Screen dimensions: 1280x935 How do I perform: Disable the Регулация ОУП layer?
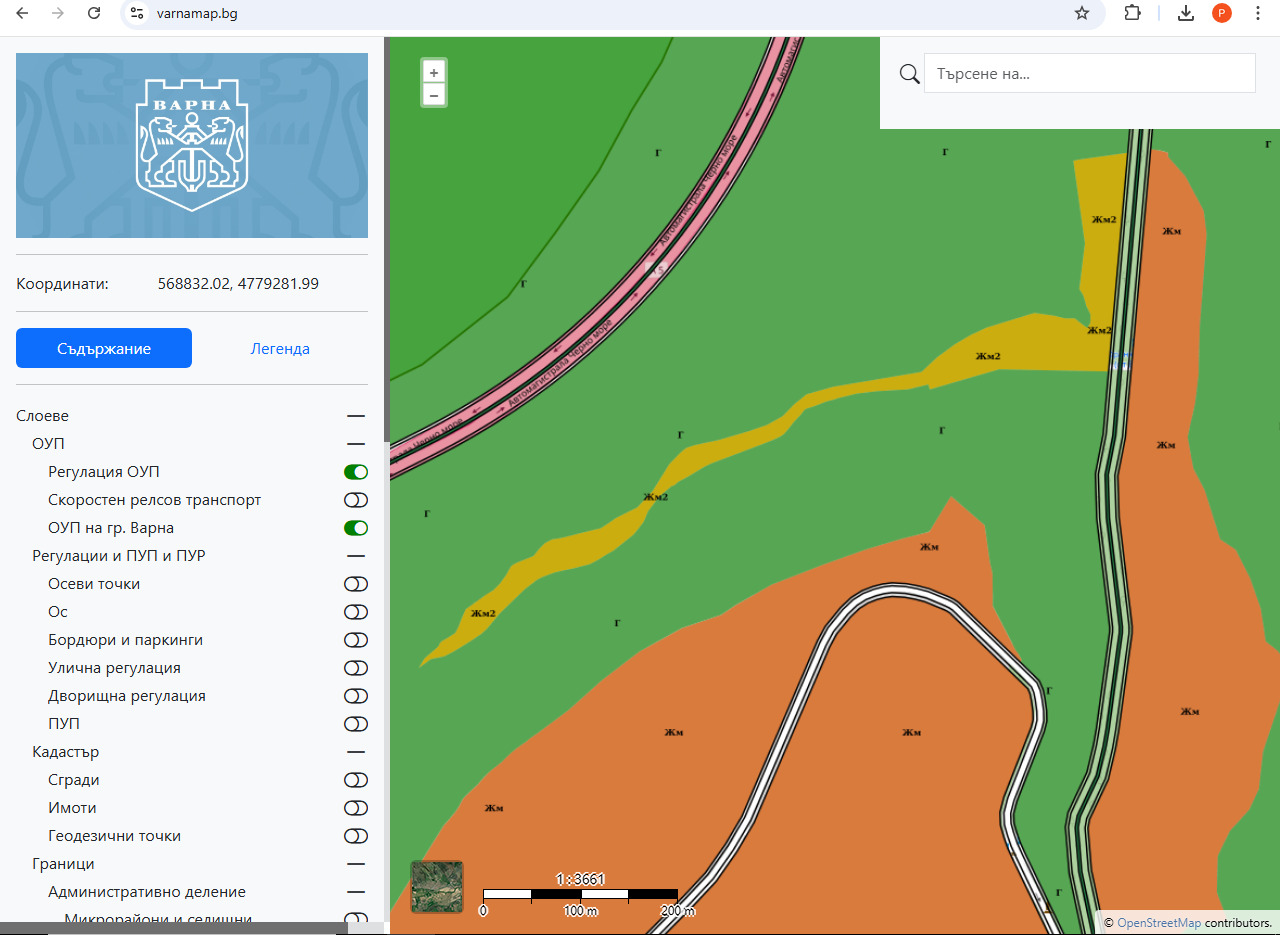(x=355, y=472)
